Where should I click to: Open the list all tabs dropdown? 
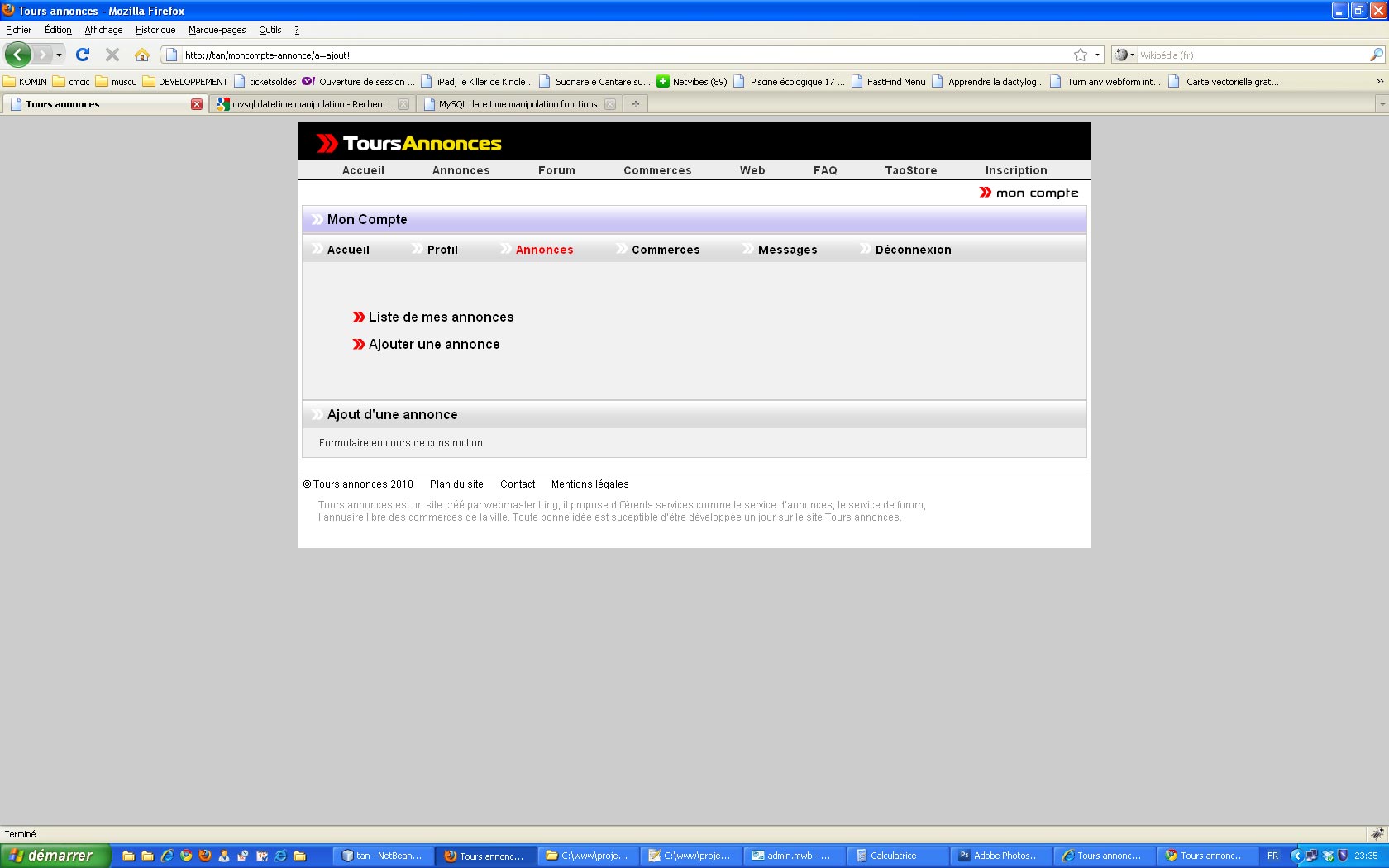(x=1382, y=104)
